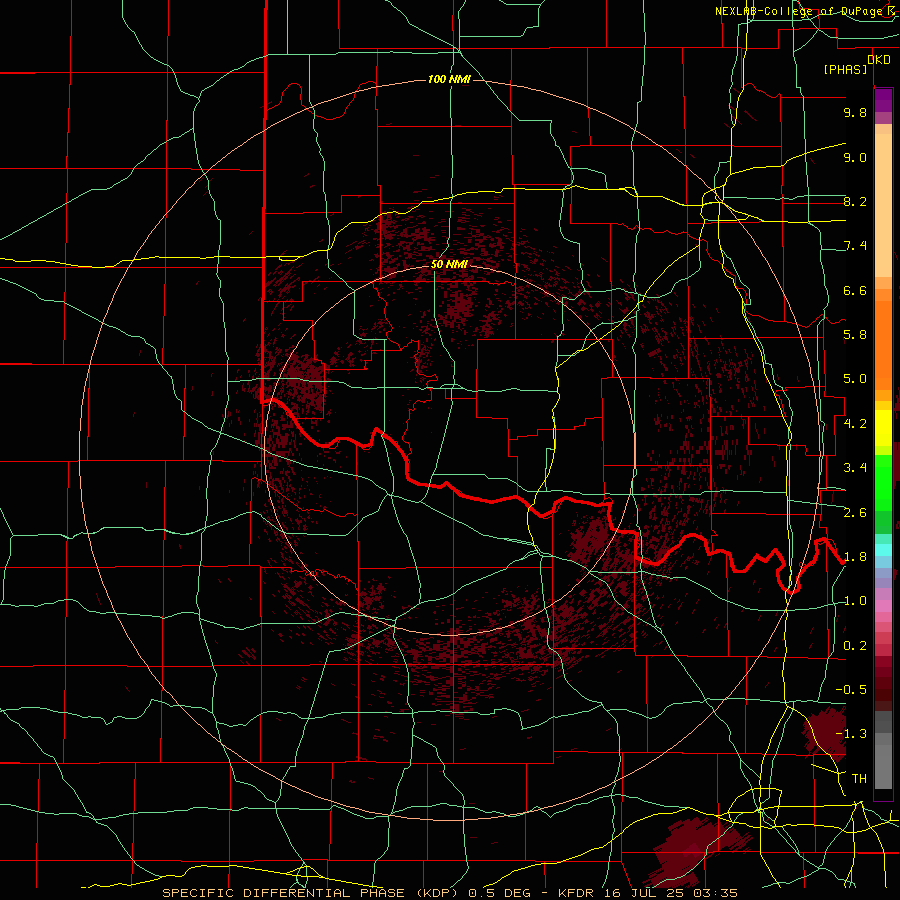This screenshot has height=900, width=900.
Task: Click the 6.6 value on color scale
Action: (x=855, y=290)
